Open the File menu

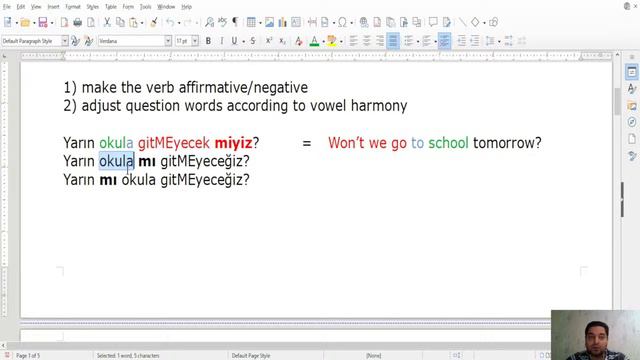click(x=7, y=7)
